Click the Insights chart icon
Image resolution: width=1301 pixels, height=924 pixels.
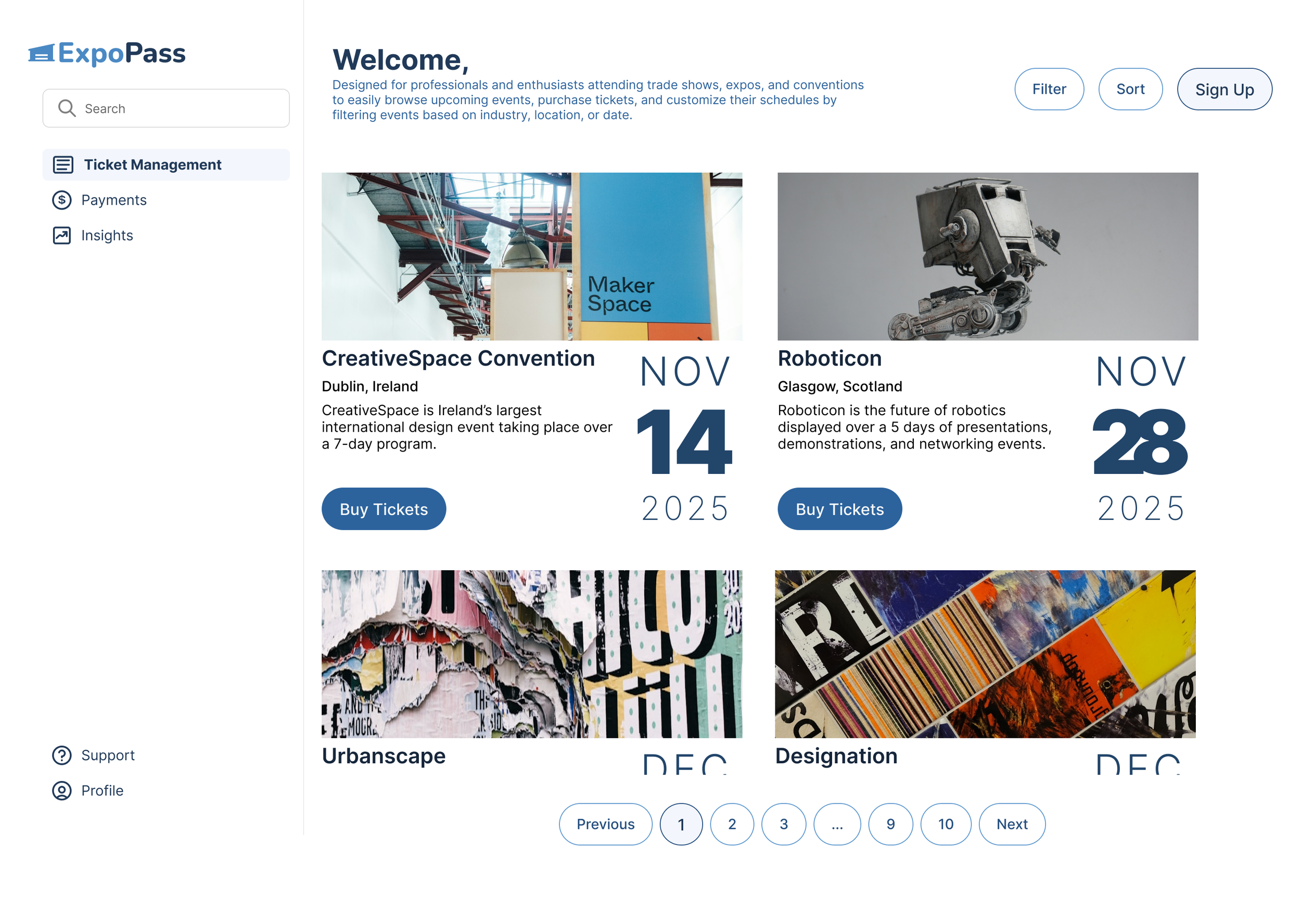[x=62, y=235]
